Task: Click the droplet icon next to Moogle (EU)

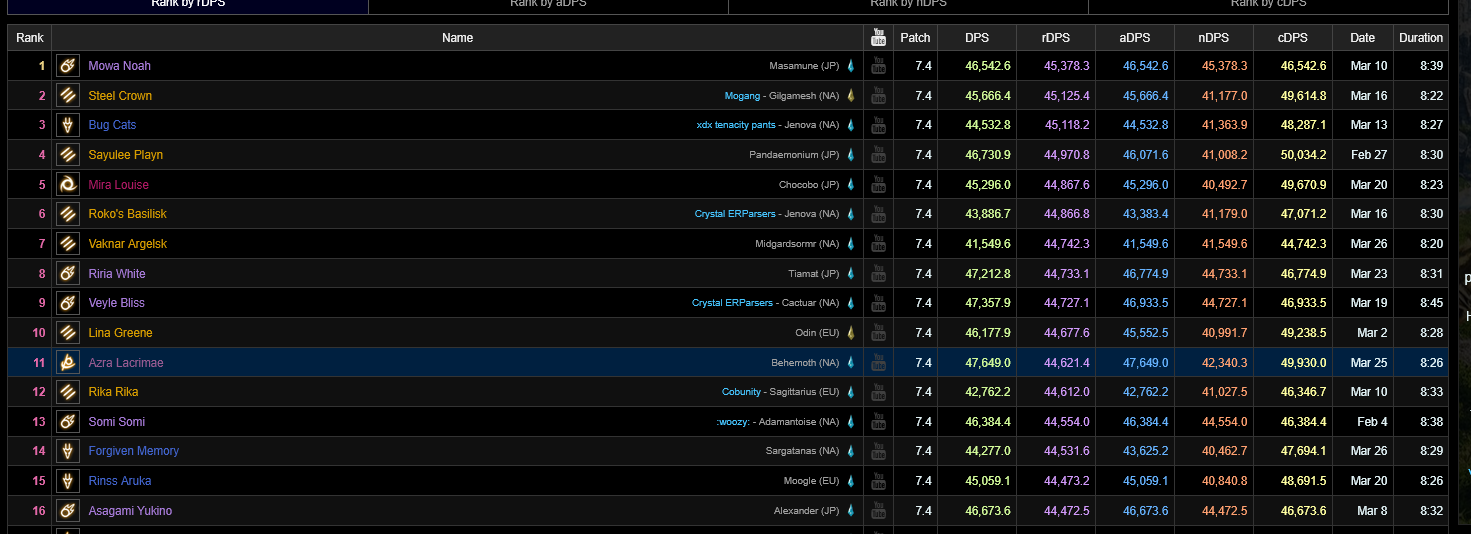Action: click(x=851, y=481)
